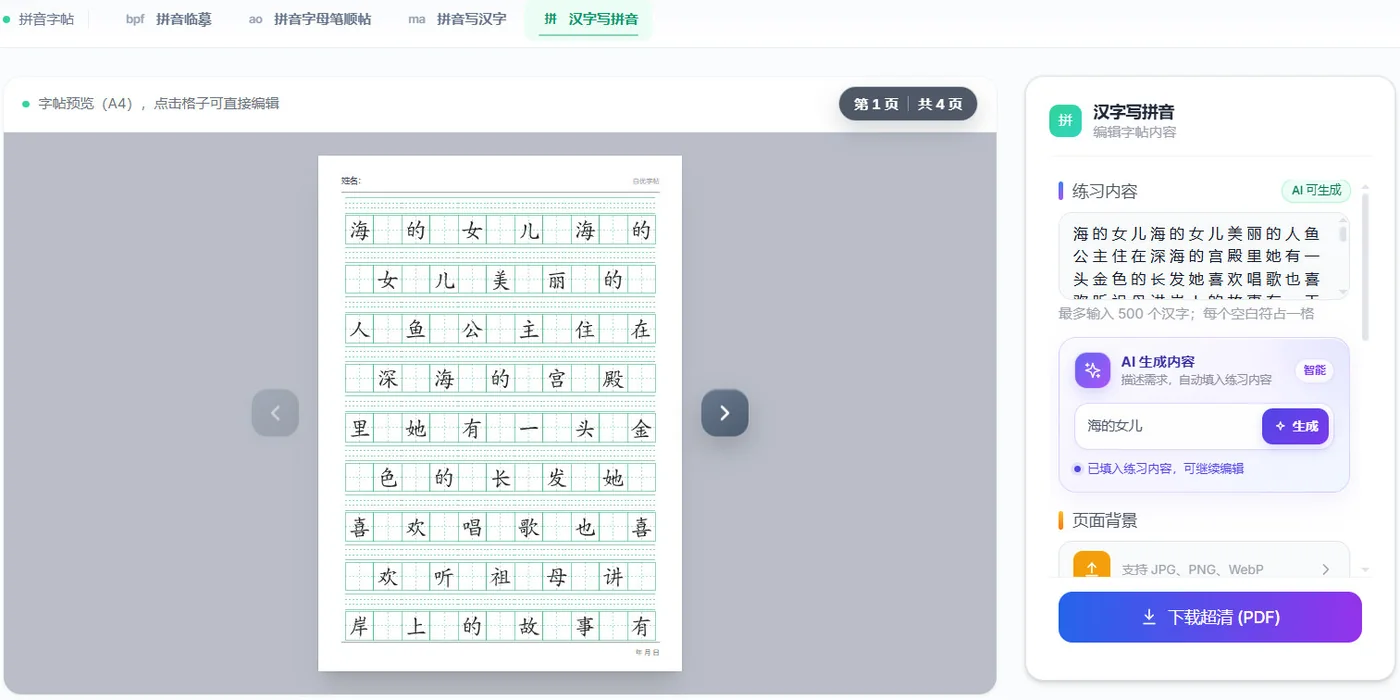Screen dimensions: 1400x700
Task: Click the 字帖预览（A4）hint text
Action: (x=158, y=103)
